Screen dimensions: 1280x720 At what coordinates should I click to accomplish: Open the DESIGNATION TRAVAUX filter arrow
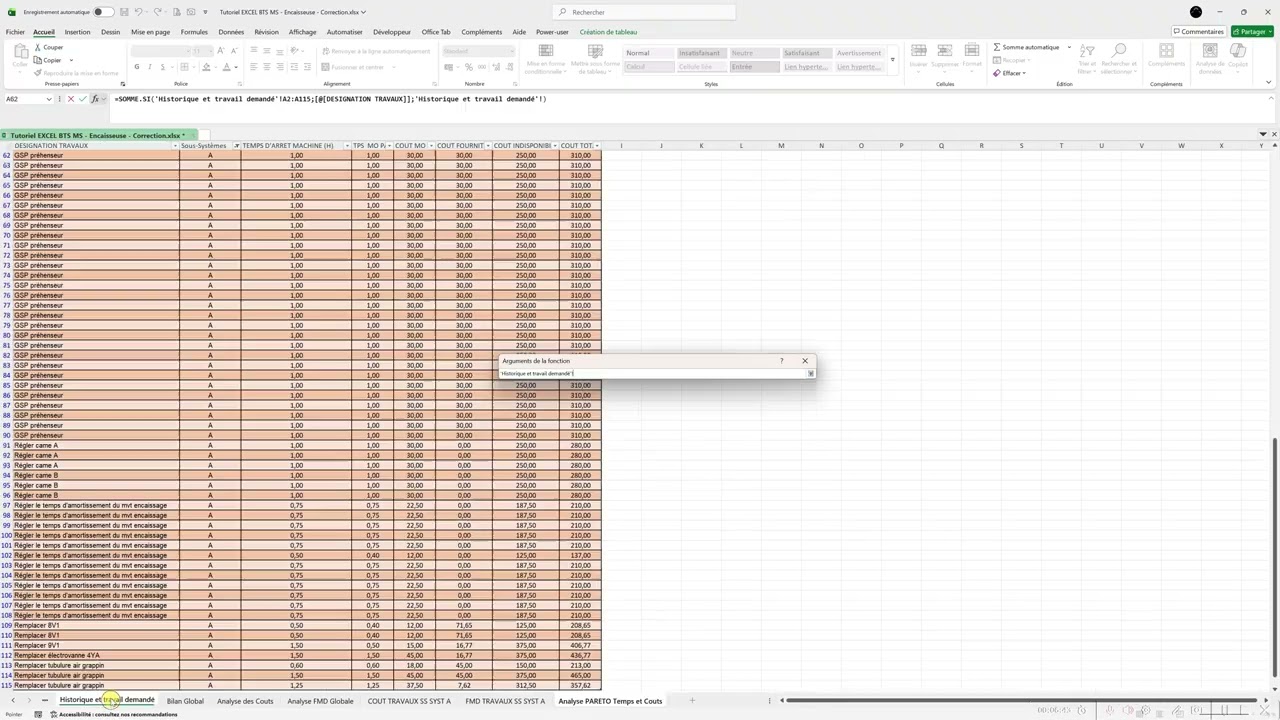click(174, 146)
